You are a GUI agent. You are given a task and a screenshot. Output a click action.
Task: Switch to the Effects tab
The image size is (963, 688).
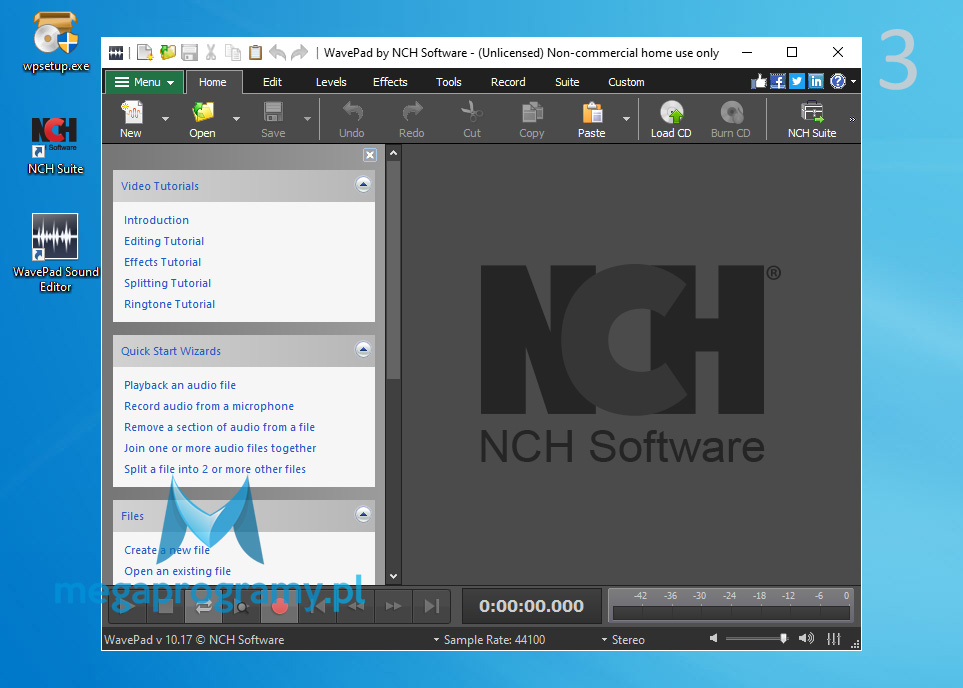390,82
